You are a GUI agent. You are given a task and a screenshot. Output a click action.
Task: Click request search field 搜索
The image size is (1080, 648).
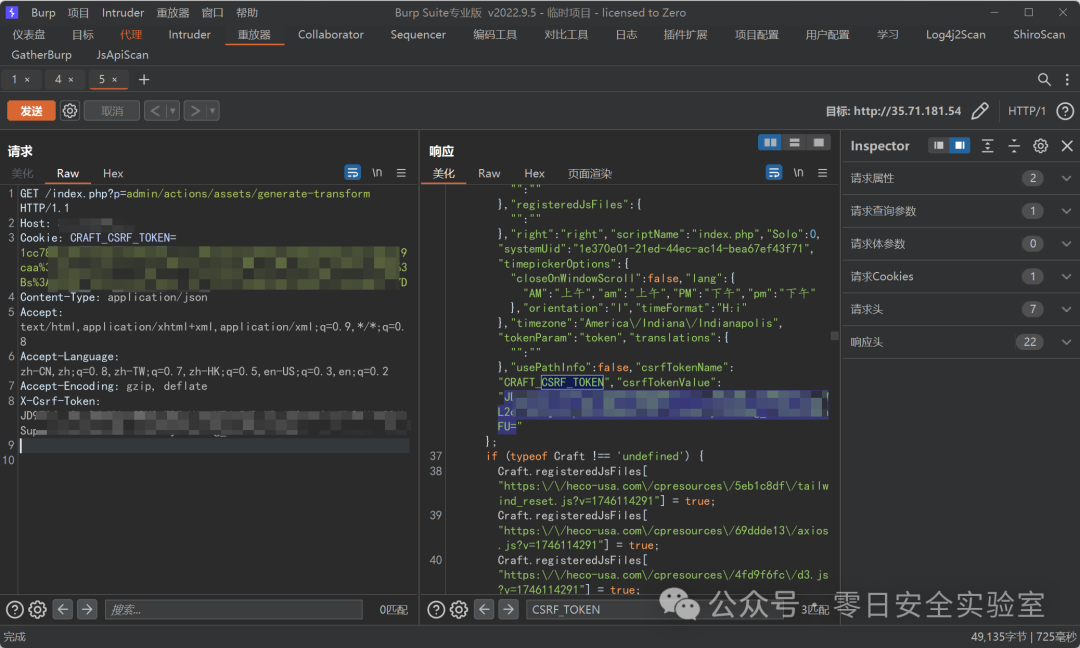tap(233, 609)
